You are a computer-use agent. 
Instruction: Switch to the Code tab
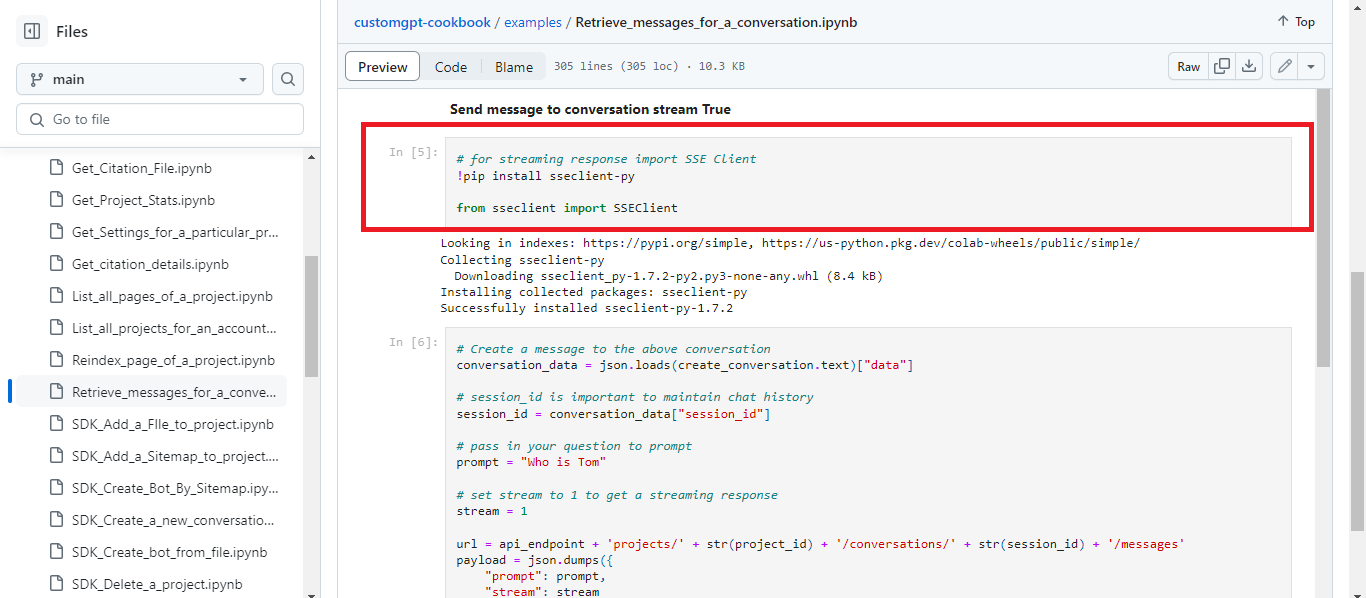tap(450, 66)
